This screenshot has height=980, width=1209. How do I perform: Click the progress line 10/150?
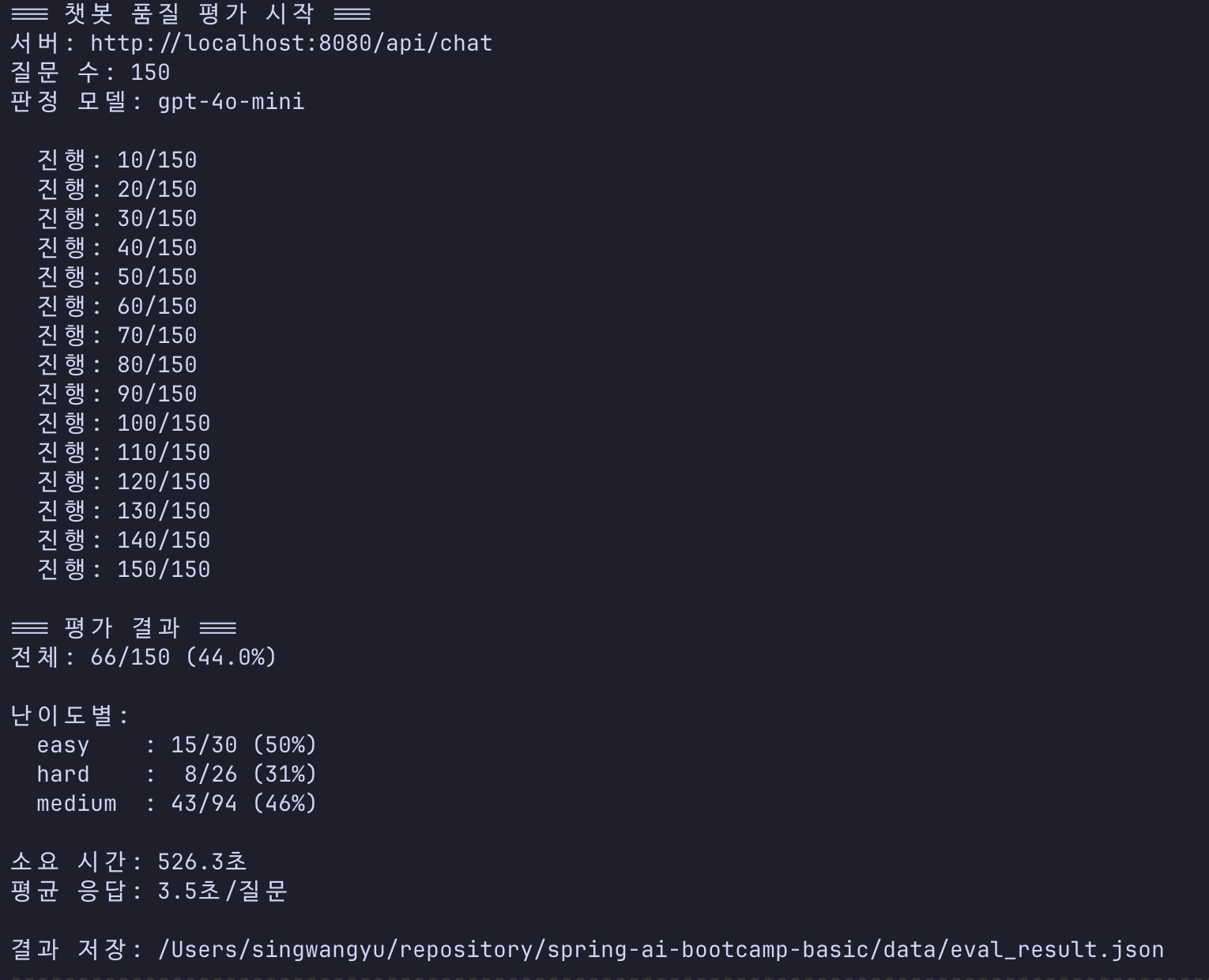pos(117,160)
